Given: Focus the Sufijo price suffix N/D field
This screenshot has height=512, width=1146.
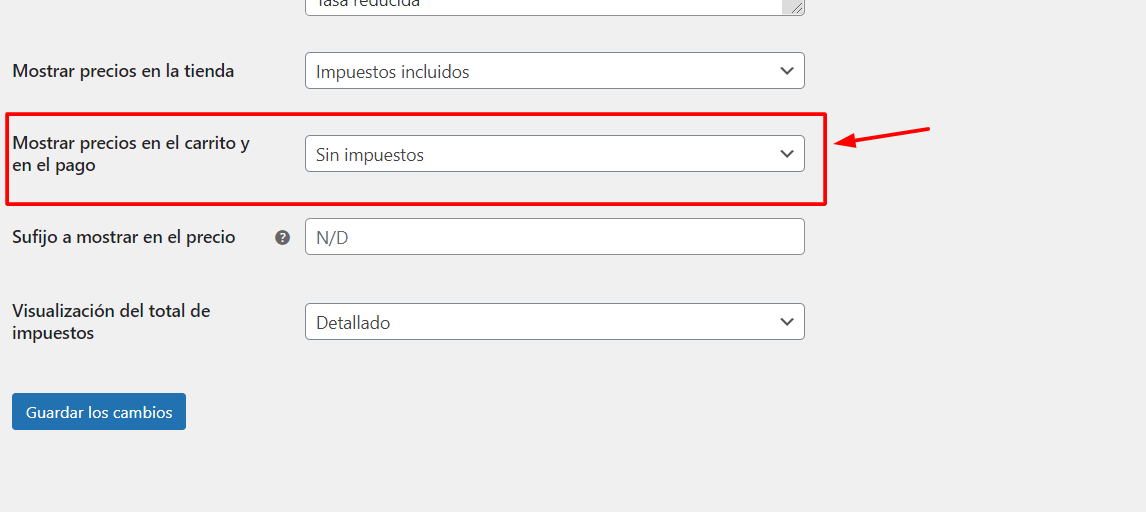Looking at the screenshot, I should coord(555,237).
